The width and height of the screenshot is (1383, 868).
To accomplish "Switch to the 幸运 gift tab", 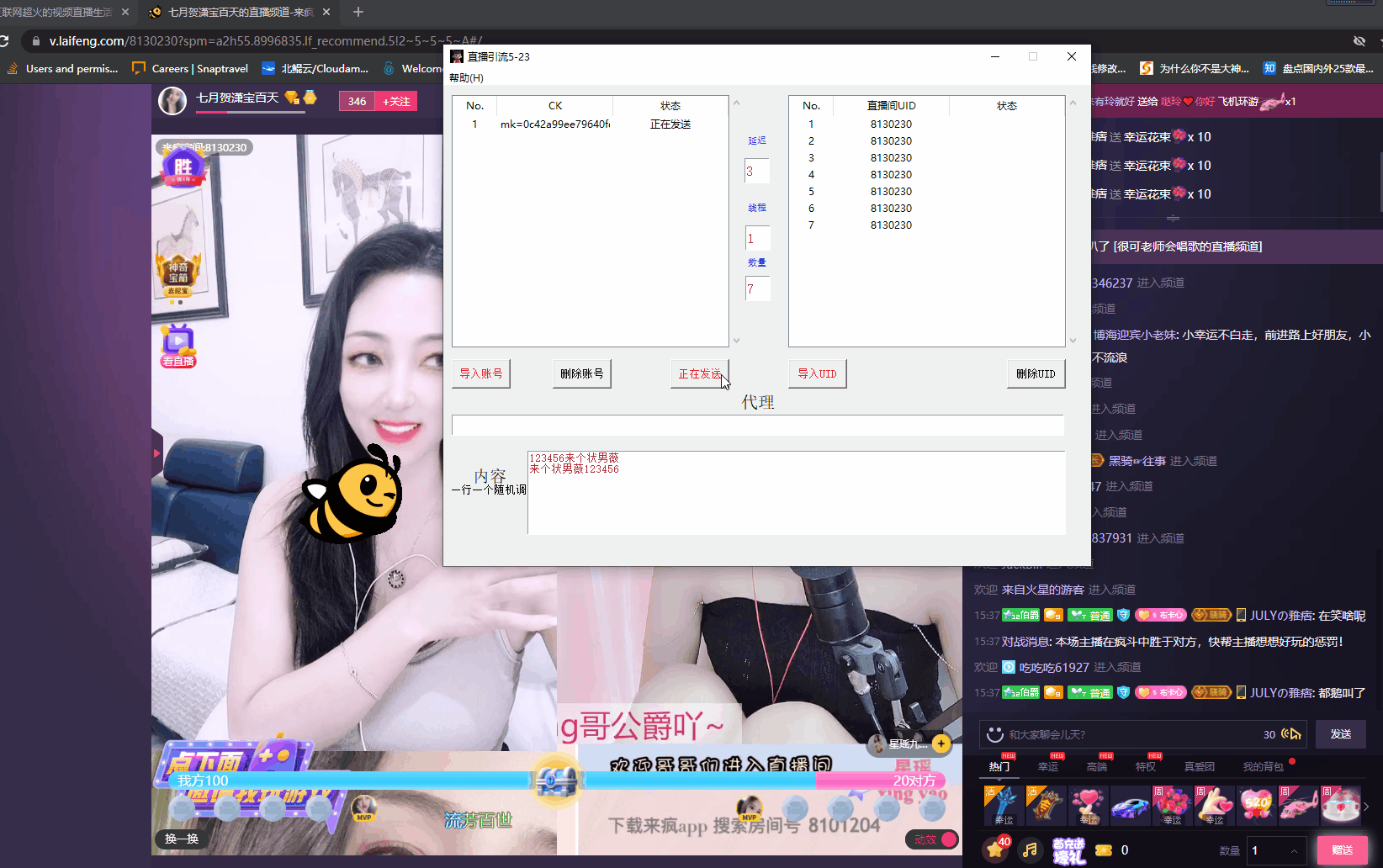I will 1048,766.
